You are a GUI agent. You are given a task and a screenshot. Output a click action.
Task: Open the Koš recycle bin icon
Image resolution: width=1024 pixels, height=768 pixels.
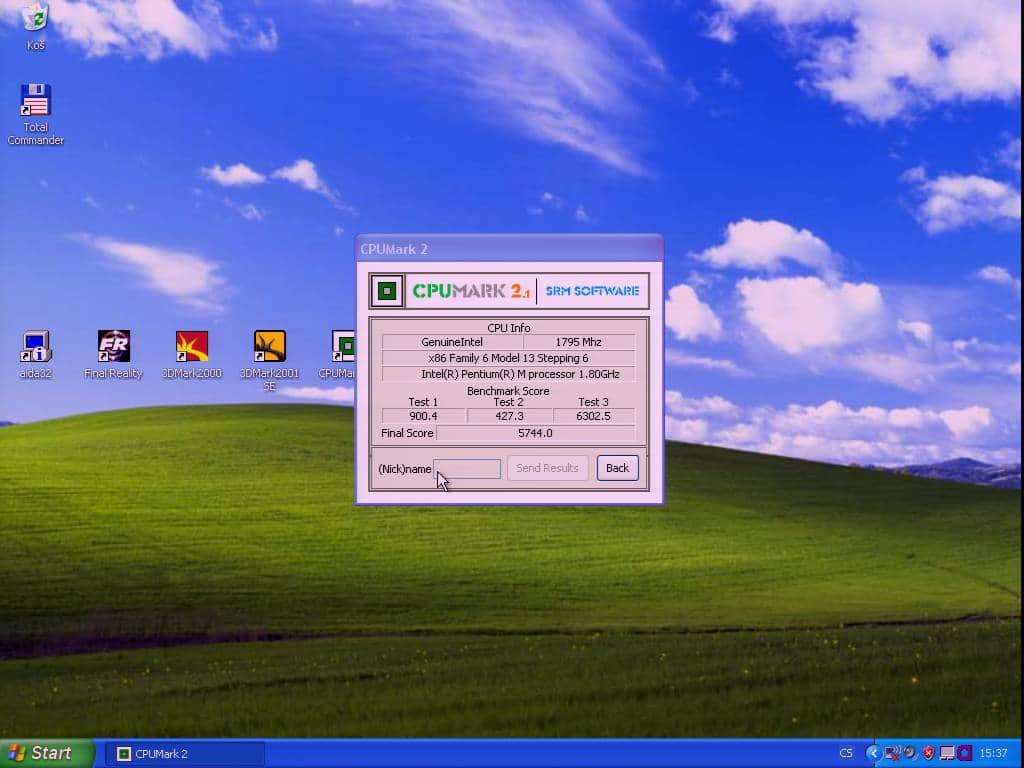click(x=35, y=25)
